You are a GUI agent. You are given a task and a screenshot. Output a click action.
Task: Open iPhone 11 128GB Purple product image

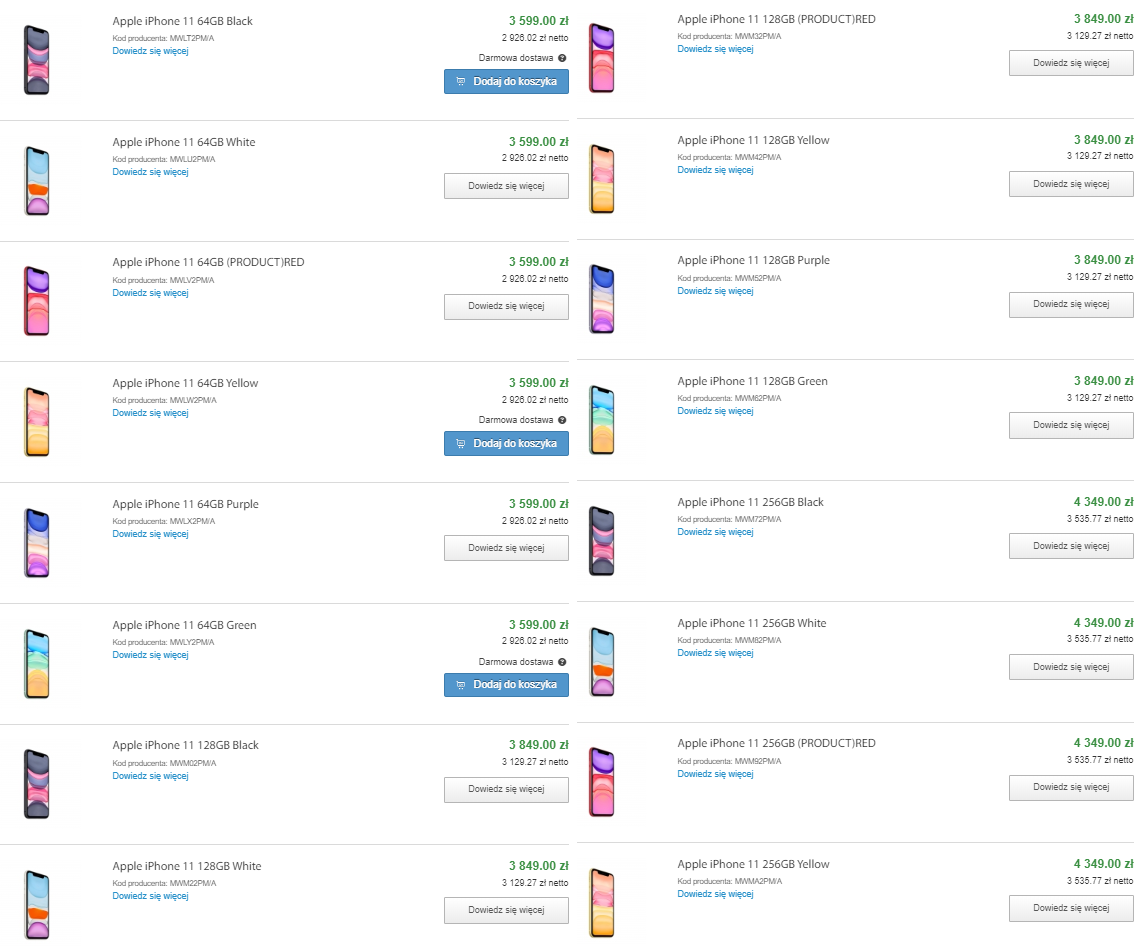(602, 299)
